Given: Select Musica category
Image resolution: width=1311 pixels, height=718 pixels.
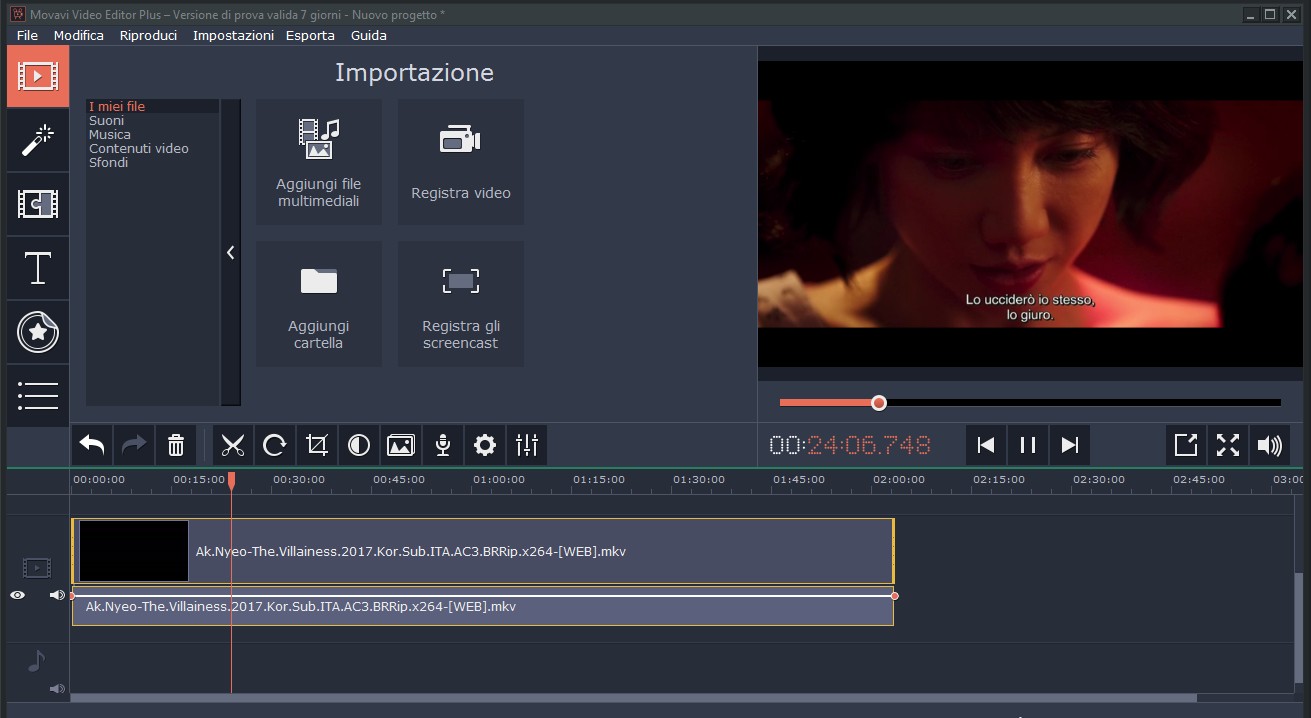Looking at the screenshot, I should point(152,134).
